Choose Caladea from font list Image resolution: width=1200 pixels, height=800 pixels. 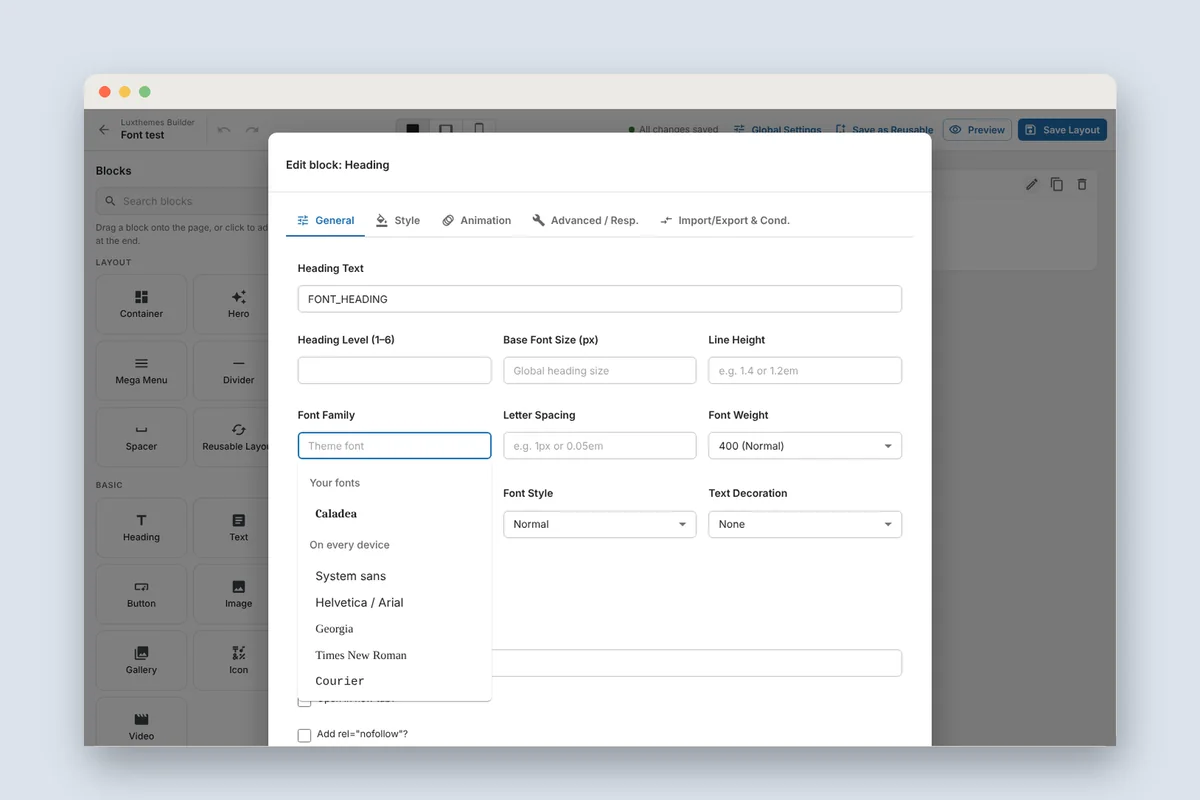(x=395, y=514)
